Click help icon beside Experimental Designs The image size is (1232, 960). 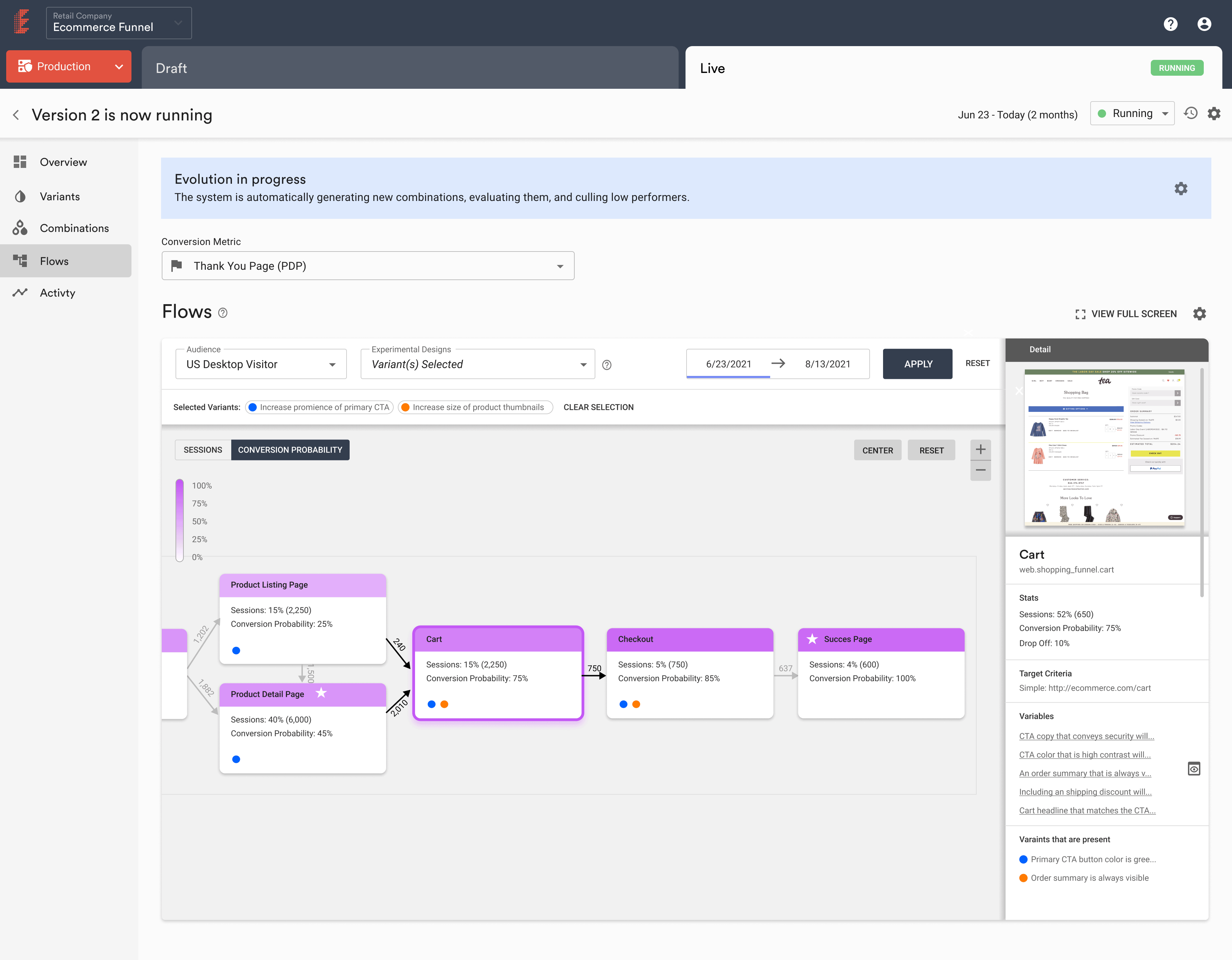607,365
